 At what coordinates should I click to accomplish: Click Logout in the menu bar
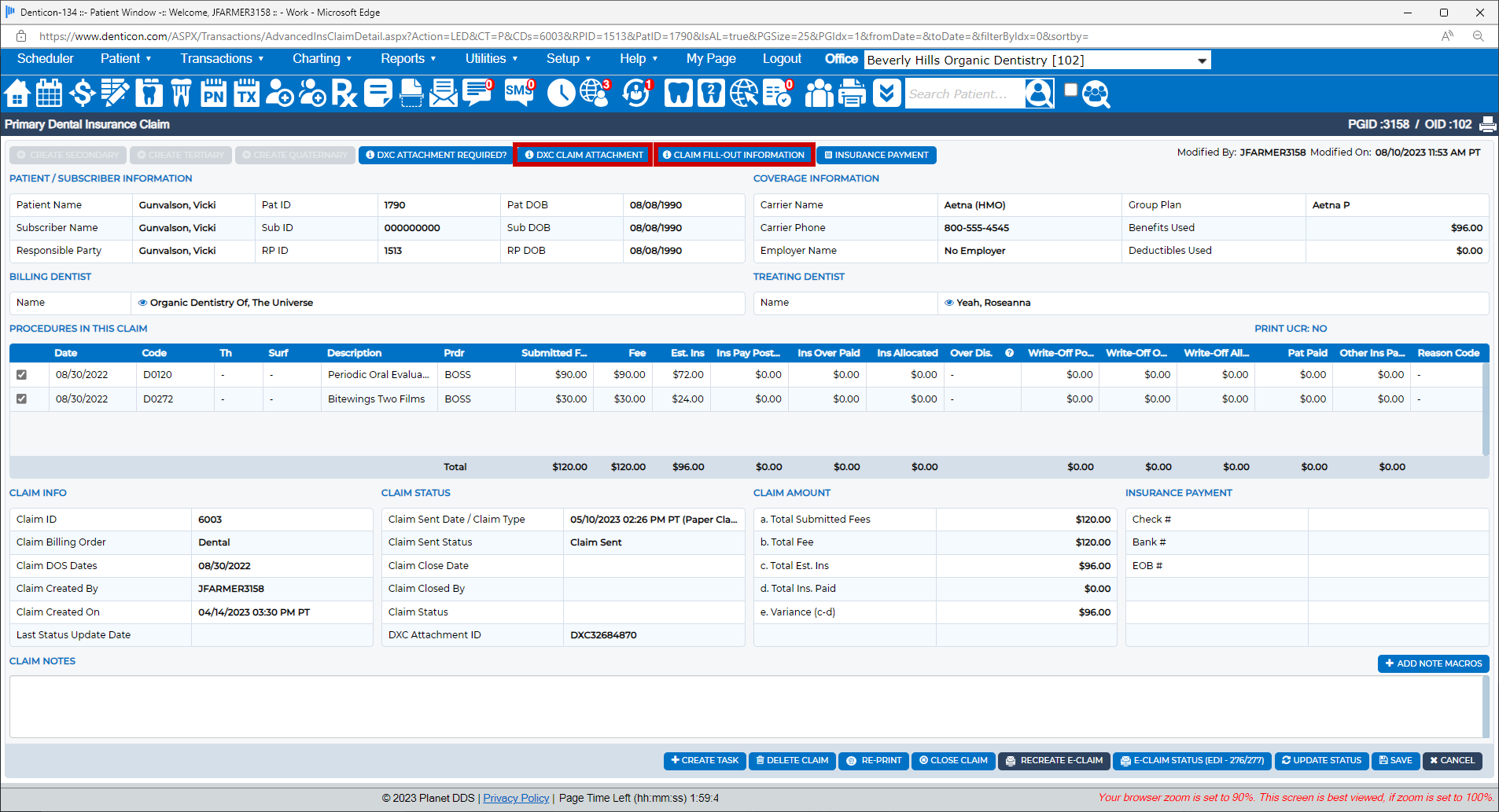[x=781, y=59]
